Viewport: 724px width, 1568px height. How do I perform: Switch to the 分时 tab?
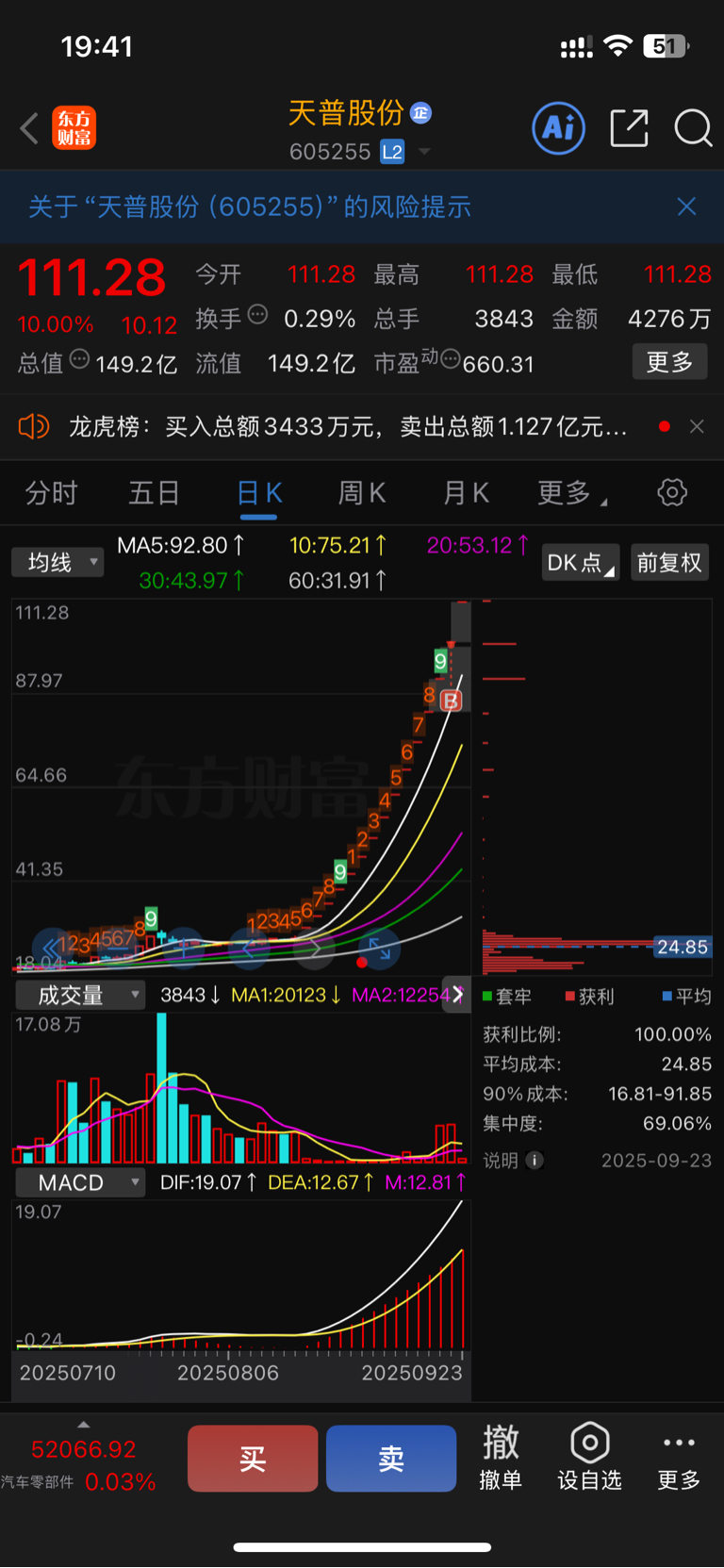tap(51, 493)
